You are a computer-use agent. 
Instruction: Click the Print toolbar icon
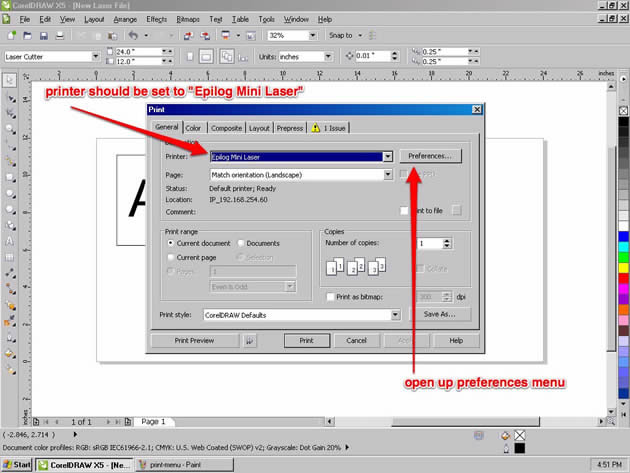[59, 35]
